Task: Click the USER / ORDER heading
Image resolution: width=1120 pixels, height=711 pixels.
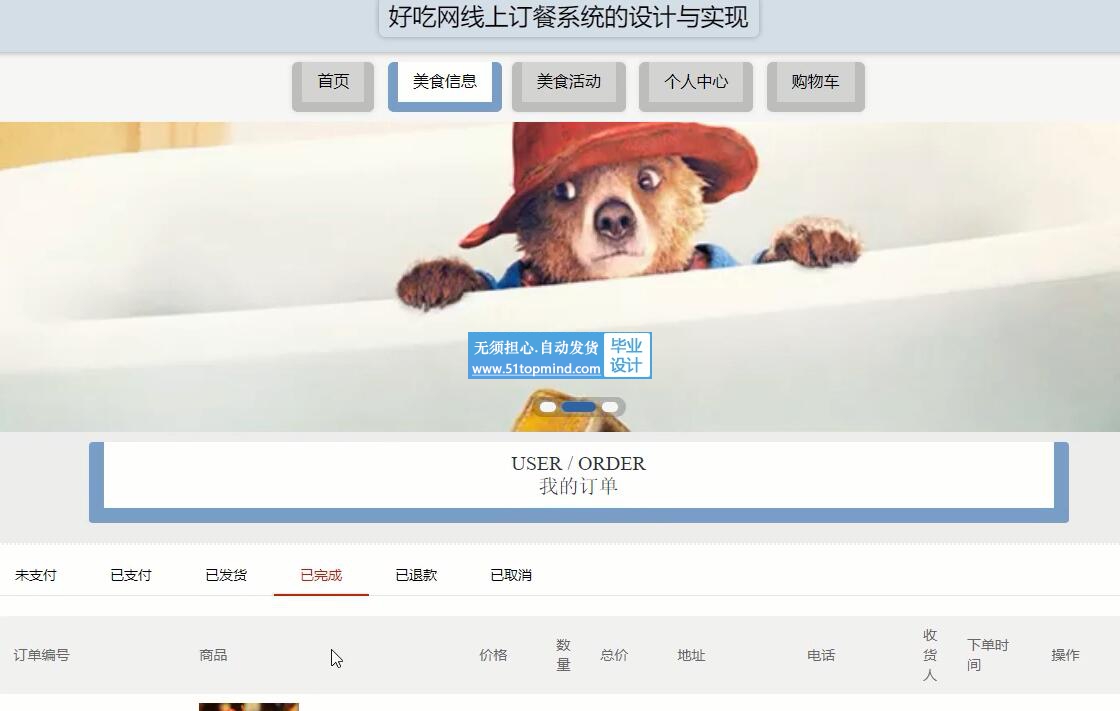Action: [579, 464]
